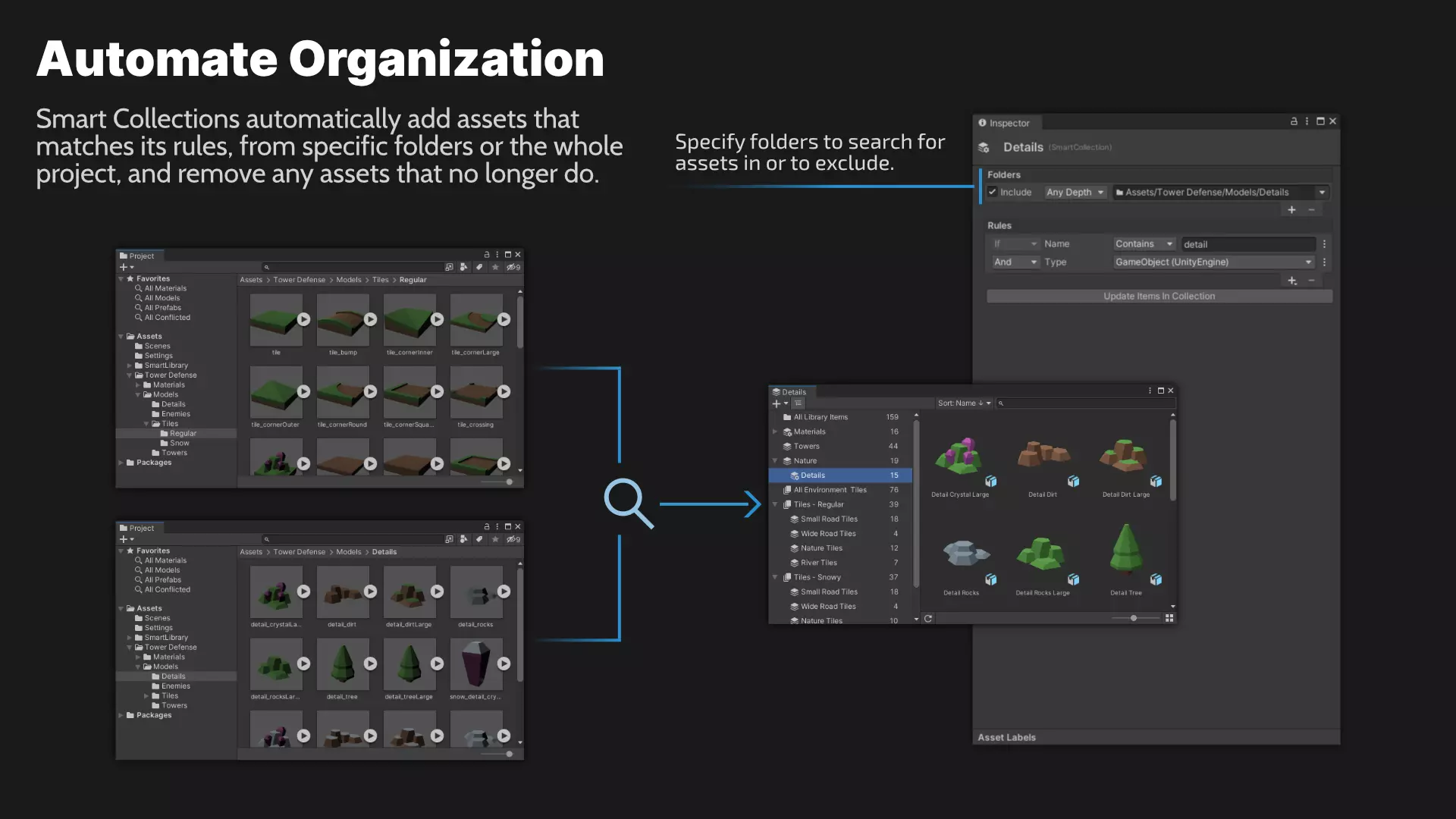Collapse the Nature collection in the library tree
The image size is (1456, 819).
[775, 460]
